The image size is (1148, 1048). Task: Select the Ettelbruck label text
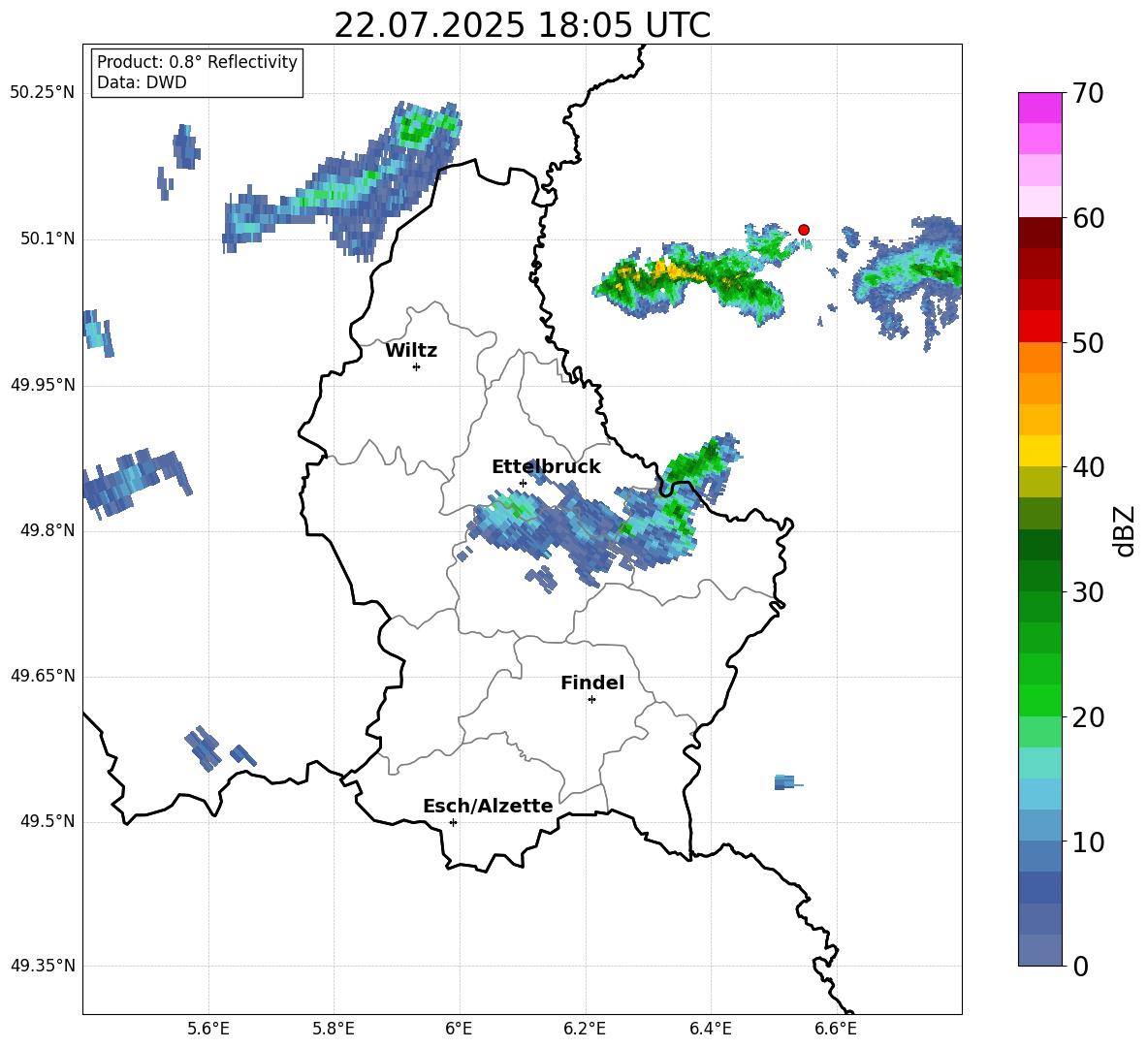click(x=546, y=467)
